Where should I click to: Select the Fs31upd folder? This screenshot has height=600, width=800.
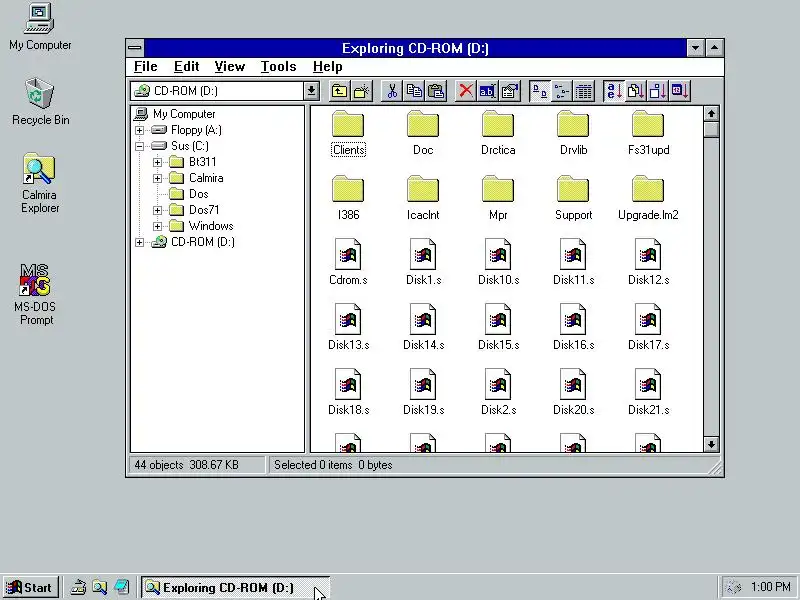[648, 134]
